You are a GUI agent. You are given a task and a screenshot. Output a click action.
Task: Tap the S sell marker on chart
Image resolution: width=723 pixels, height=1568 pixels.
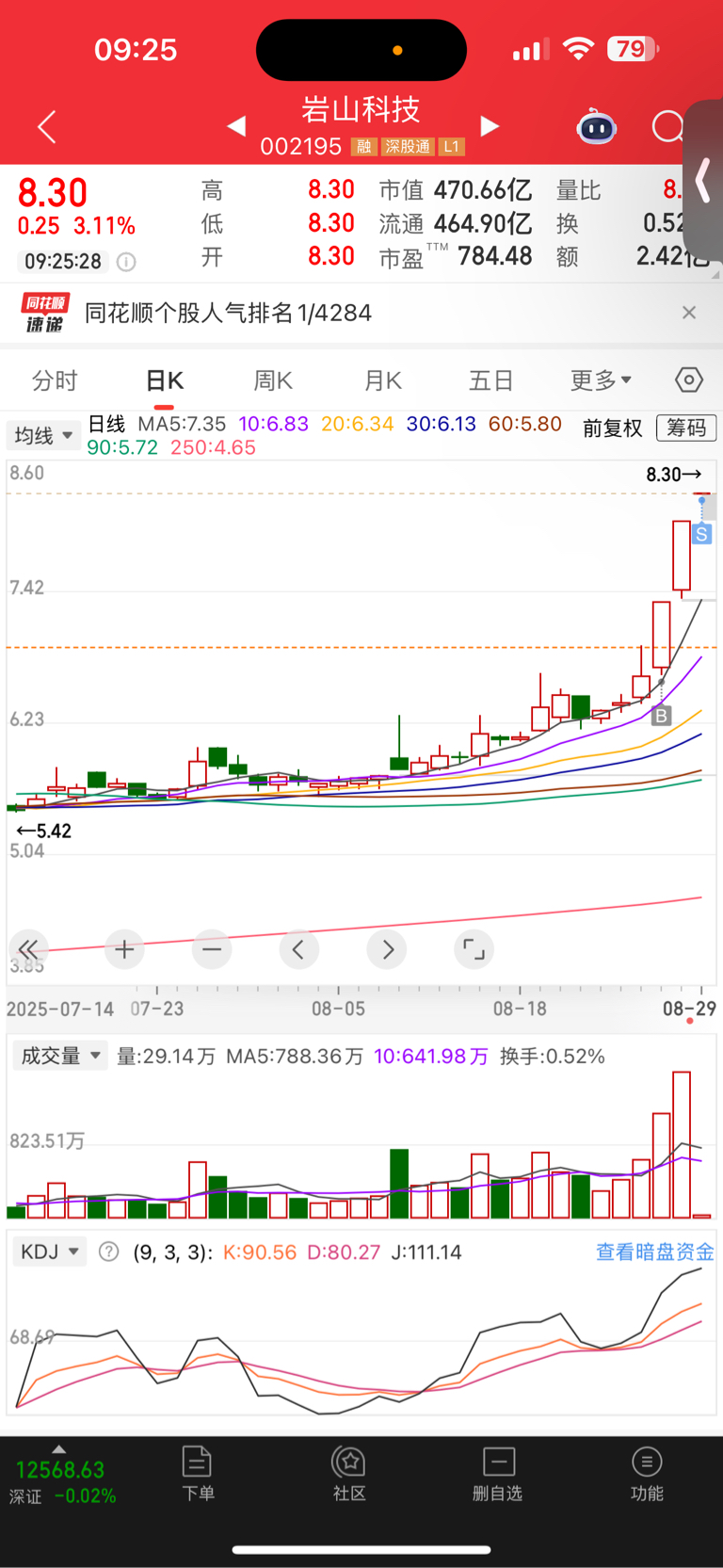point(702,534)
